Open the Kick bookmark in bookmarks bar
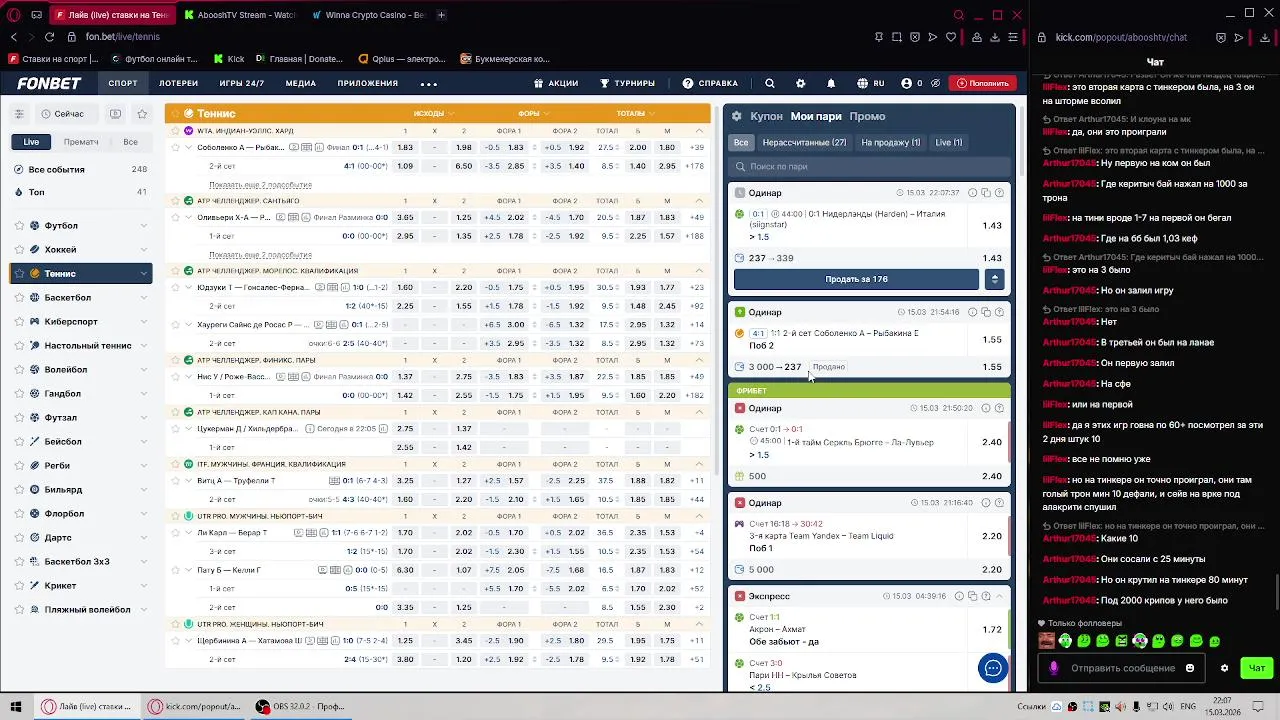The width and height of the screenshot is (1280, 720). [228, 59]
